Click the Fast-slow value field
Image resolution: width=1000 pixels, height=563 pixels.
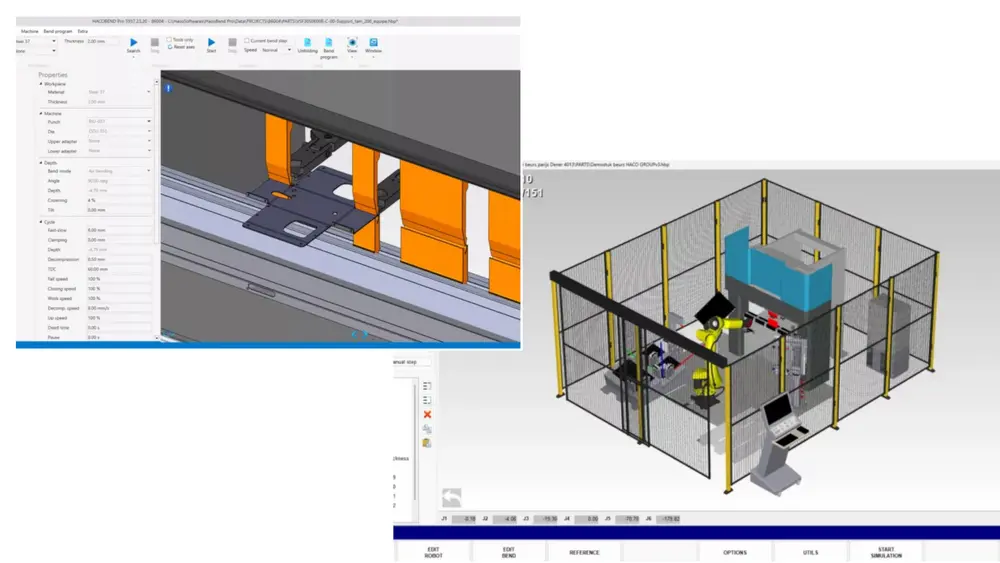coord(119,230)
